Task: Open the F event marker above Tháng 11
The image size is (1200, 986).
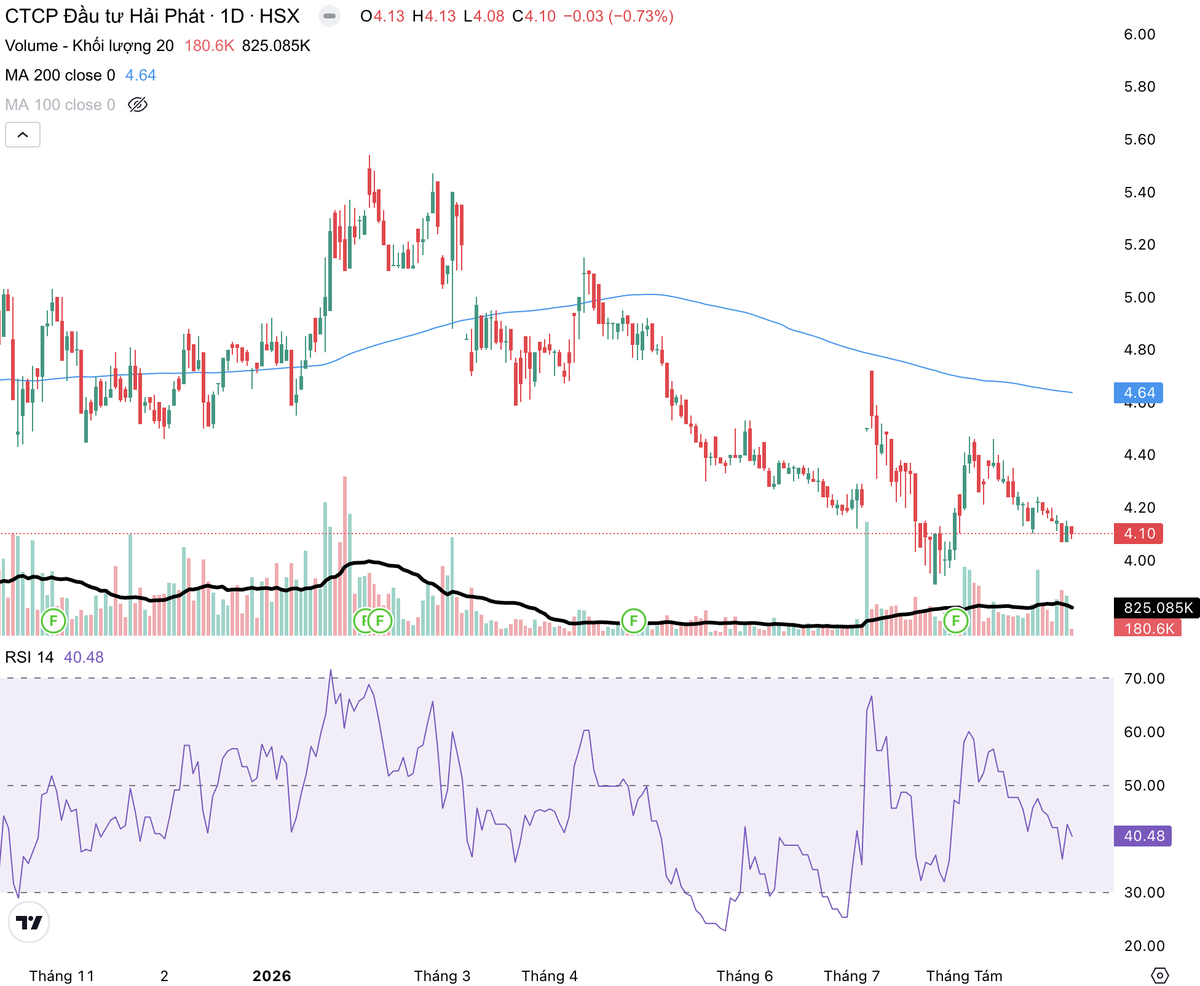Action: [54, 621]
